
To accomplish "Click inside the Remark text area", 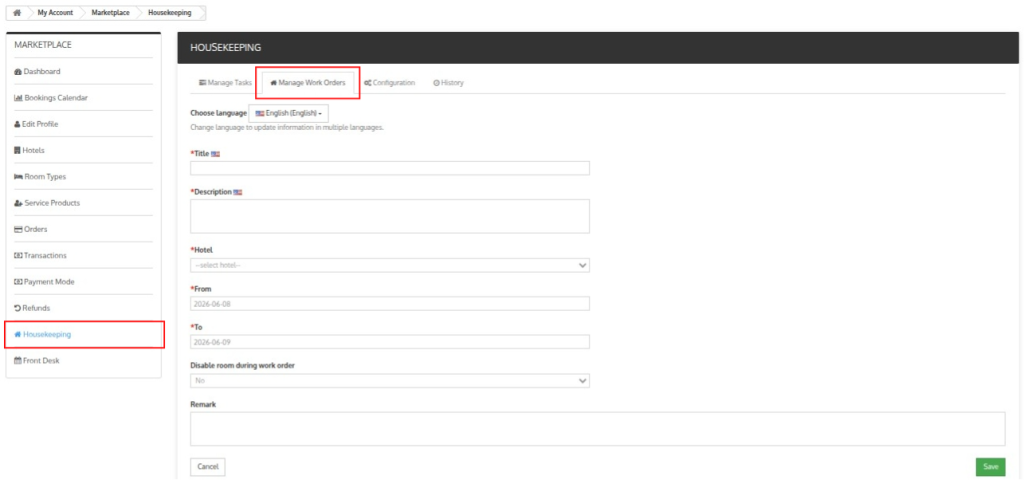I will click(598, 429).
